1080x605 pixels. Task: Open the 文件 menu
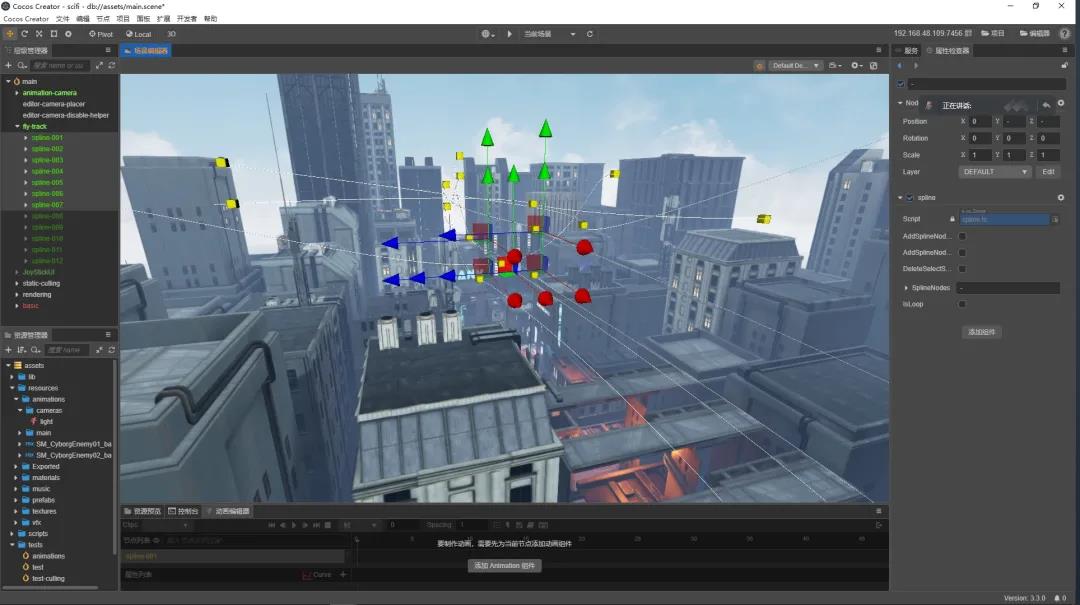point(63,19)
